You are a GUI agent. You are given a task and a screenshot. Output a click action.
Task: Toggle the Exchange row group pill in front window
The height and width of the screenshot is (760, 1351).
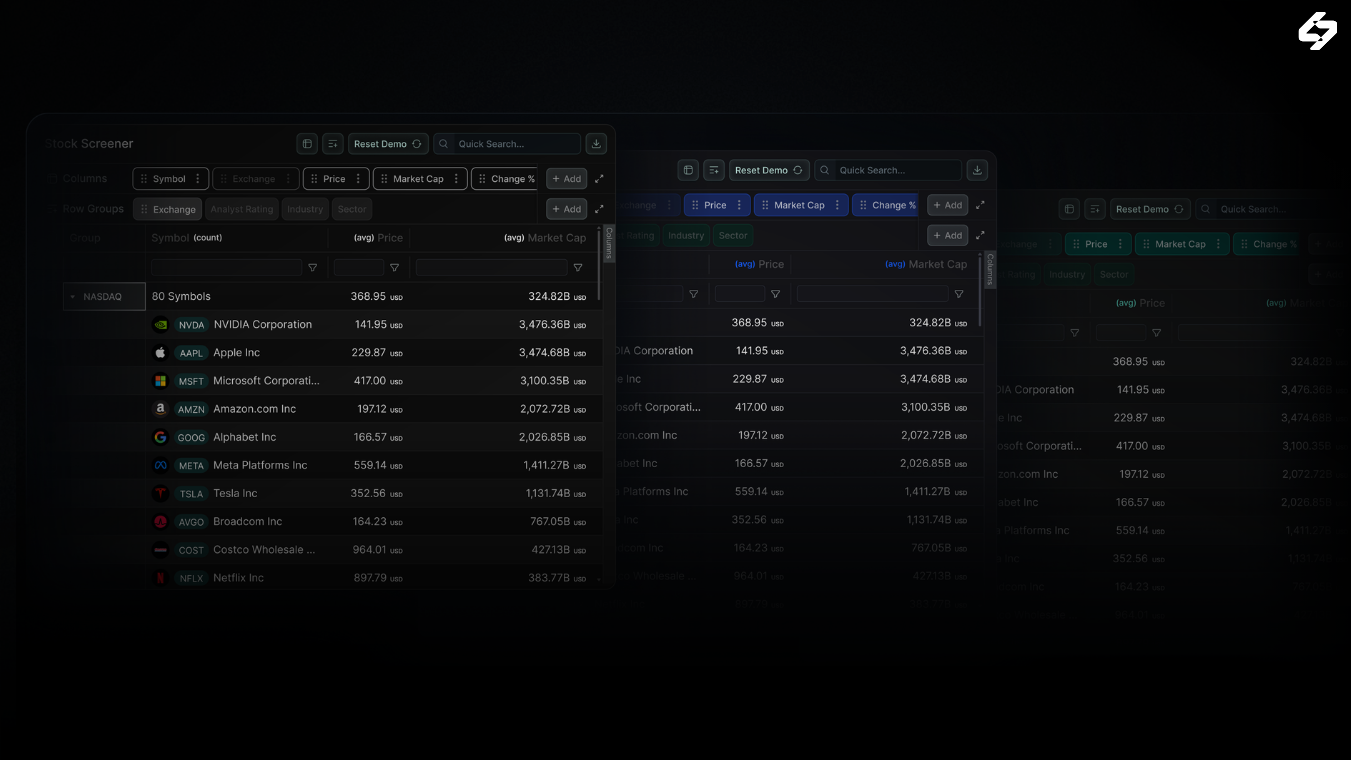168,209
